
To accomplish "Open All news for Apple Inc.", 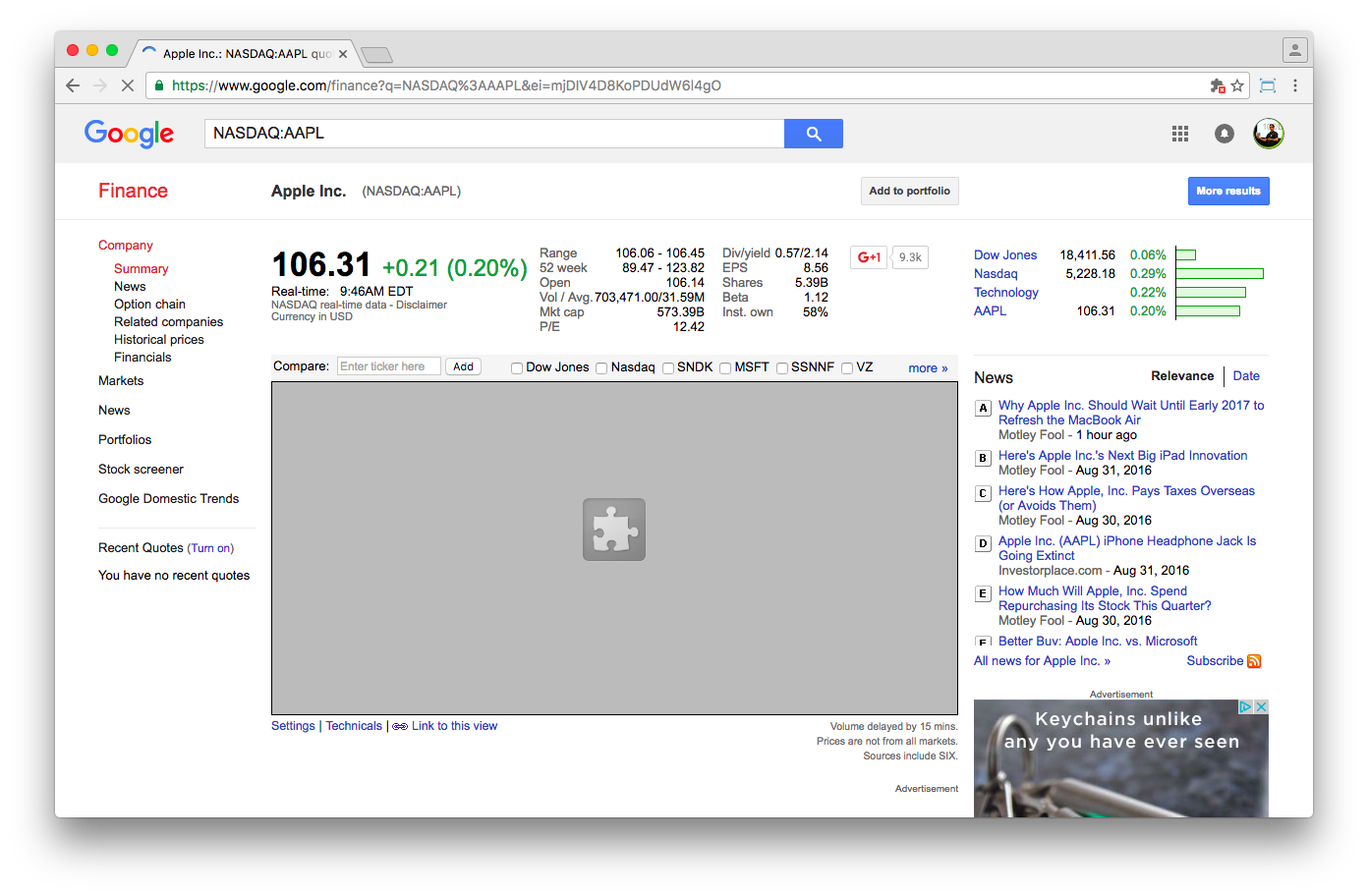I will click(x=1042, y=661).
